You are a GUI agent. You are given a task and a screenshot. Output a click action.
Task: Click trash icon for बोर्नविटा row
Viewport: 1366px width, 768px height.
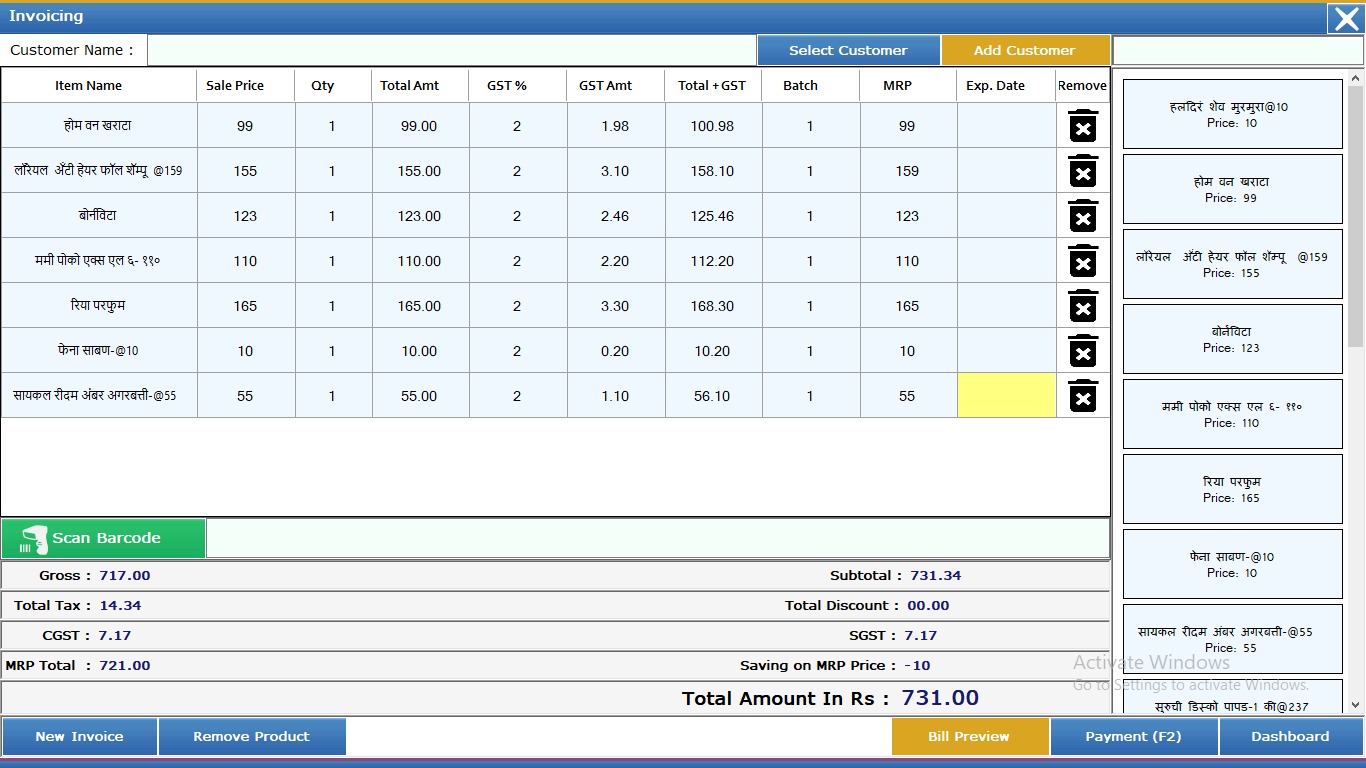(x=1083, y=216)
